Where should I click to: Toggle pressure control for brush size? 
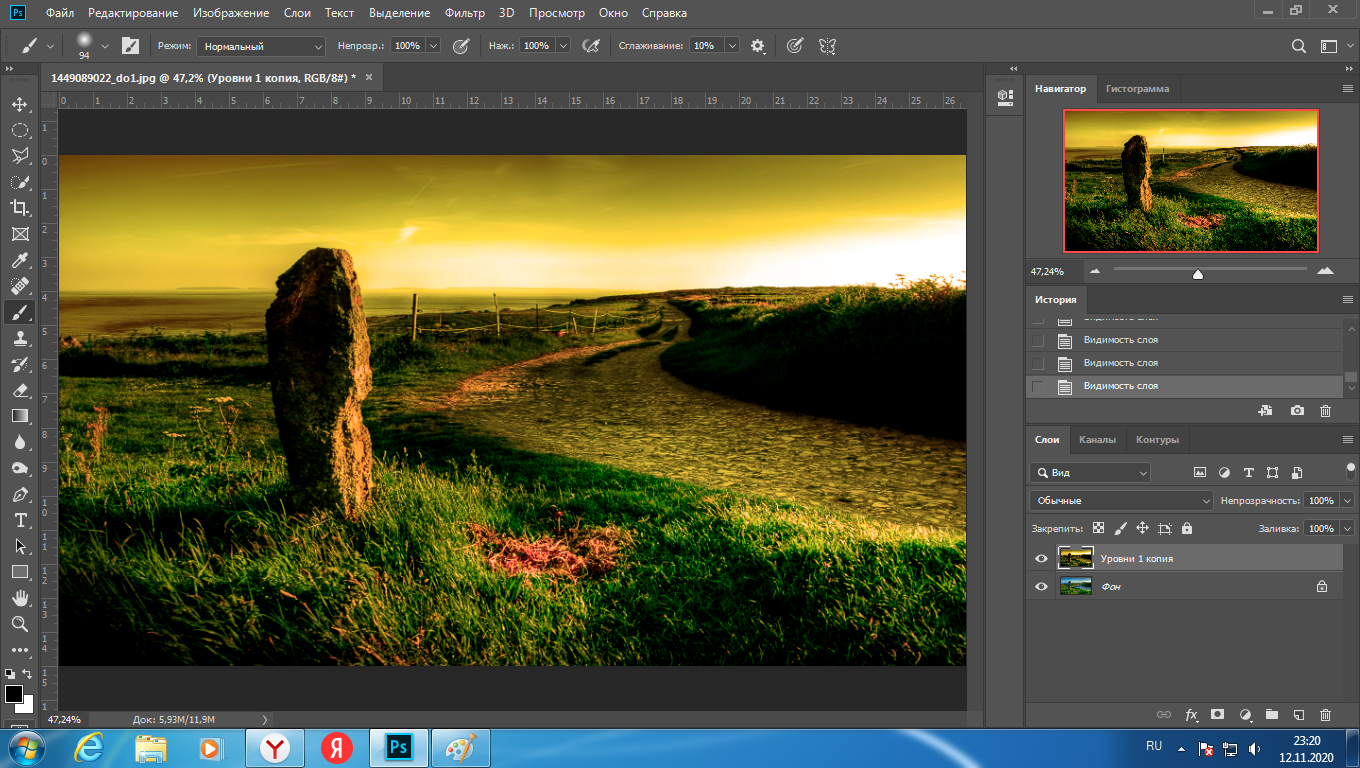pos(794,45)
